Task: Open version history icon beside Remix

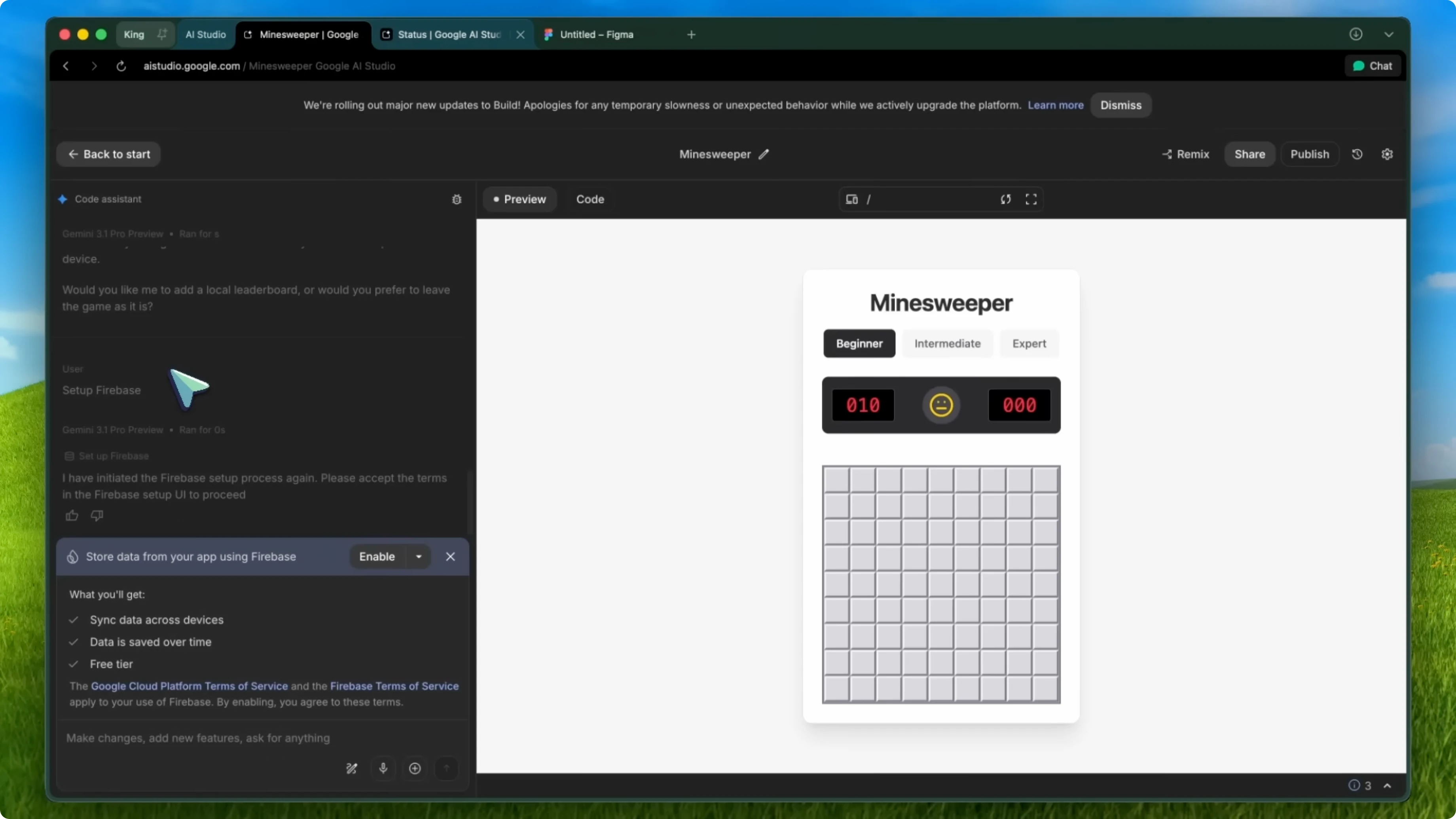Action: pyautogui.click(x=1357, y=154)
